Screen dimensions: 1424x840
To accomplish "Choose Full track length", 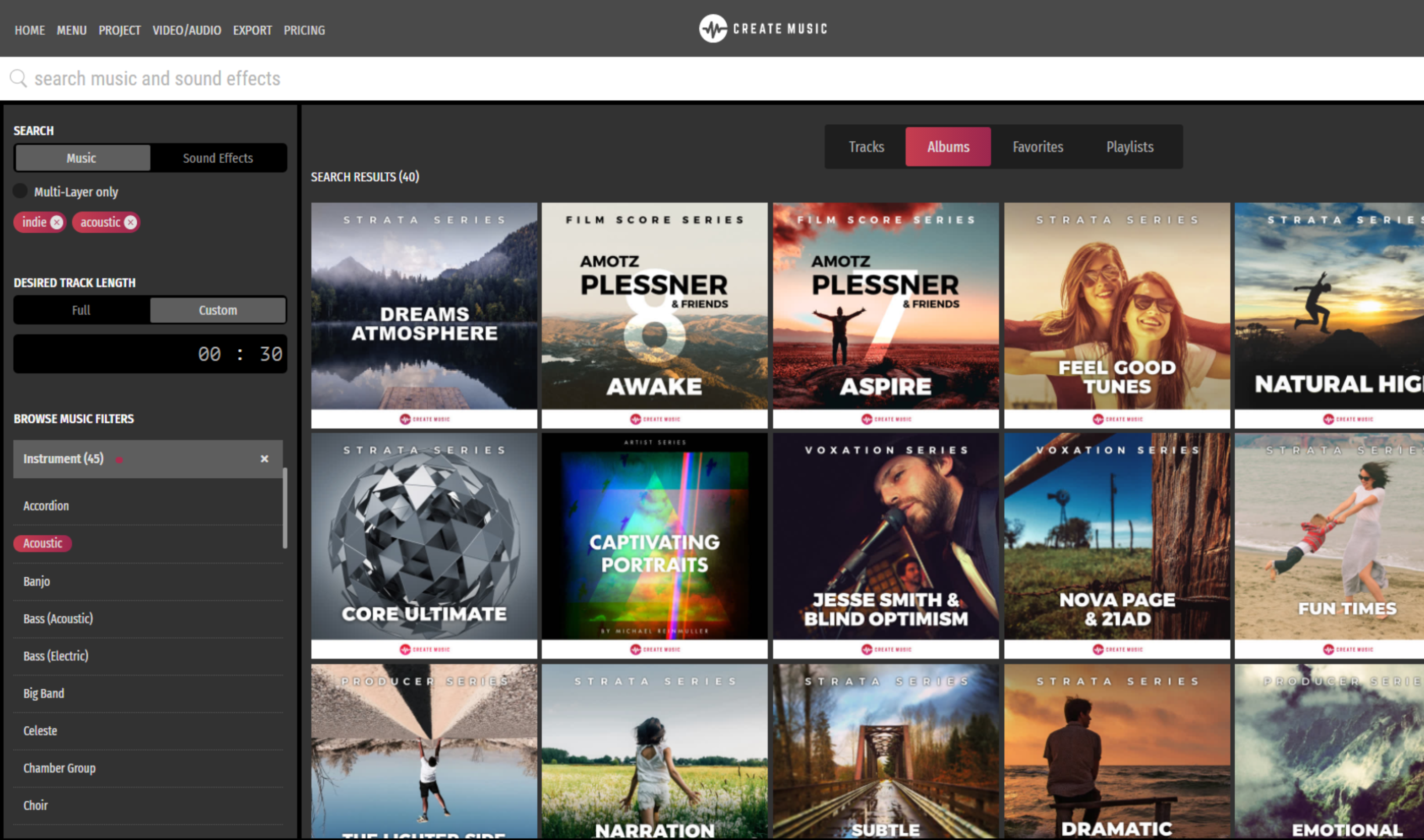I will coord(81,310).
